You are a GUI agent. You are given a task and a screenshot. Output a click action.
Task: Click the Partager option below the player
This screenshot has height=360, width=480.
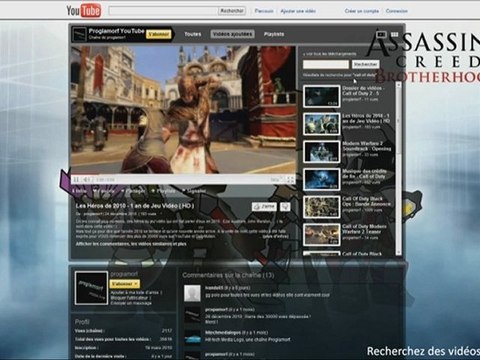[133, 191]
